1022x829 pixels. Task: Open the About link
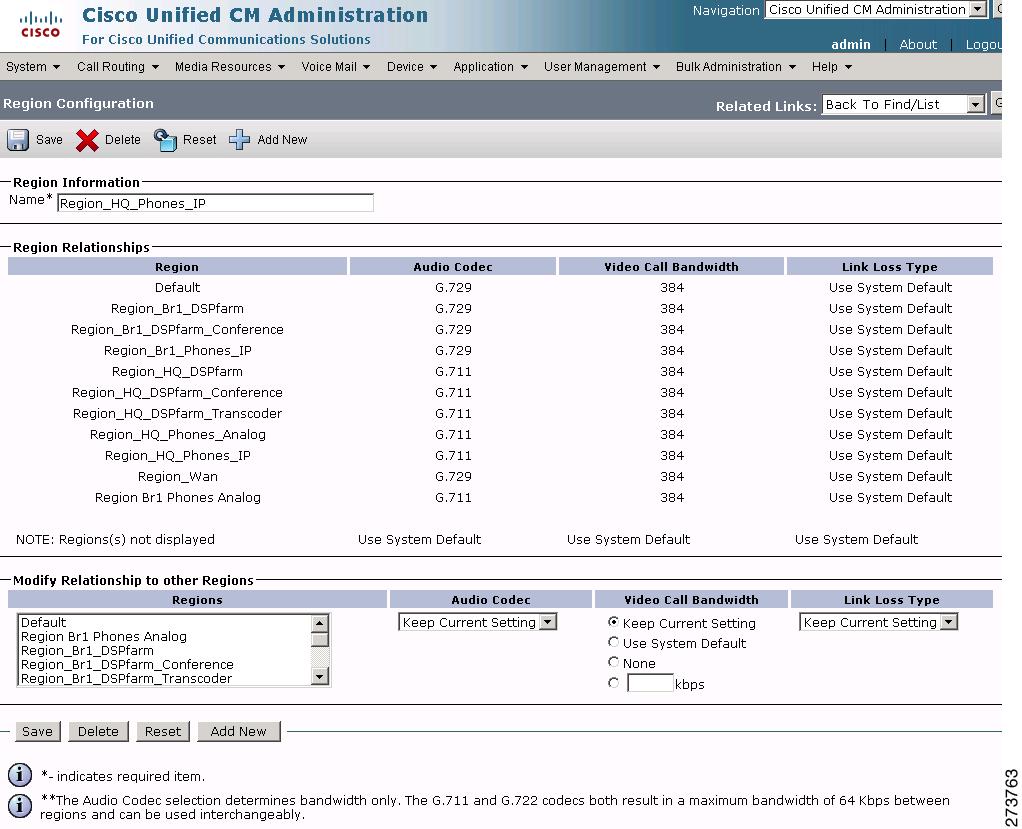click(x=918, y=44)
